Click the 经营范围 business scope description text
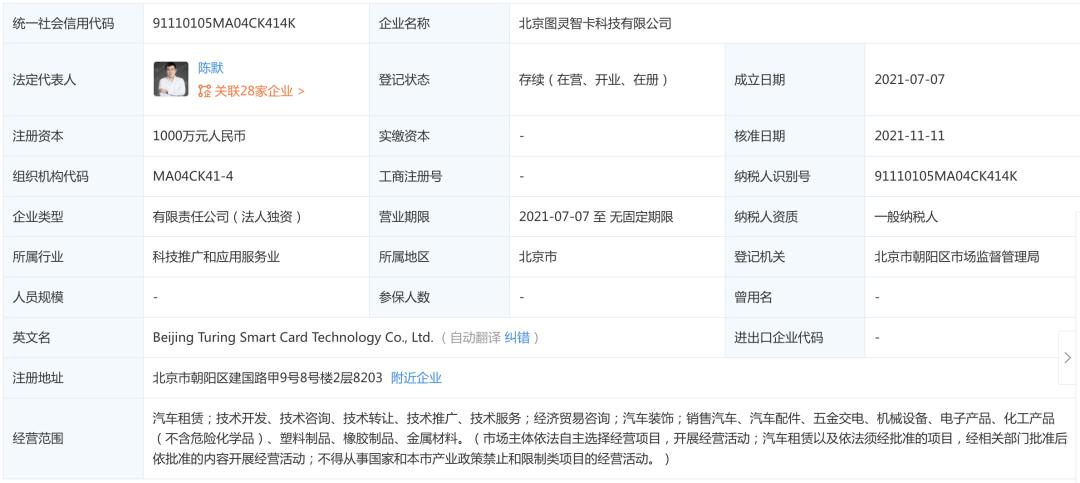The image size is (1080, 483). tap(610, 438)
